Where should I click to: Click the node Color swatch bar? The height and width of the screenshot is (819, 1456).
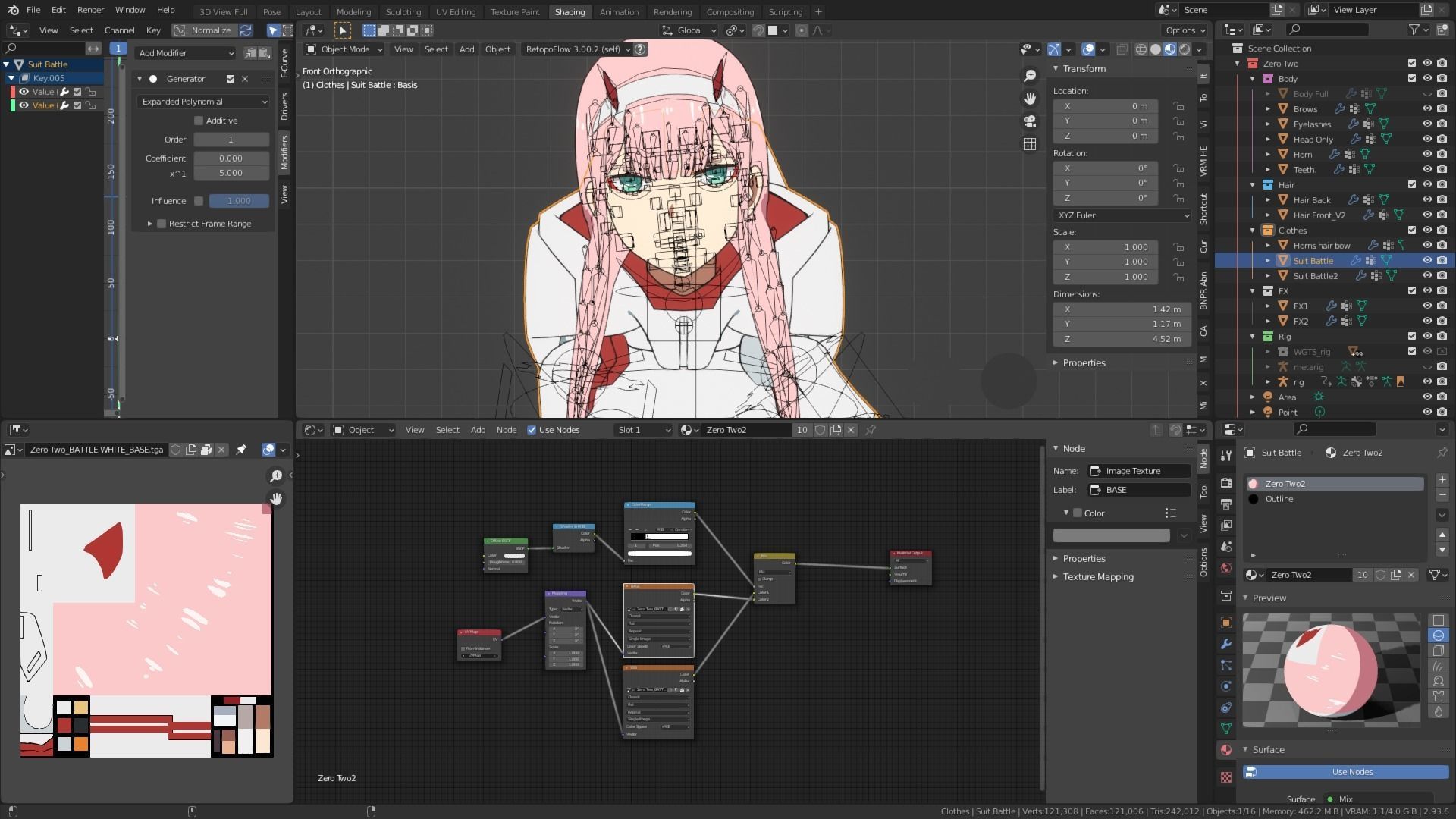coord(1111,535)
